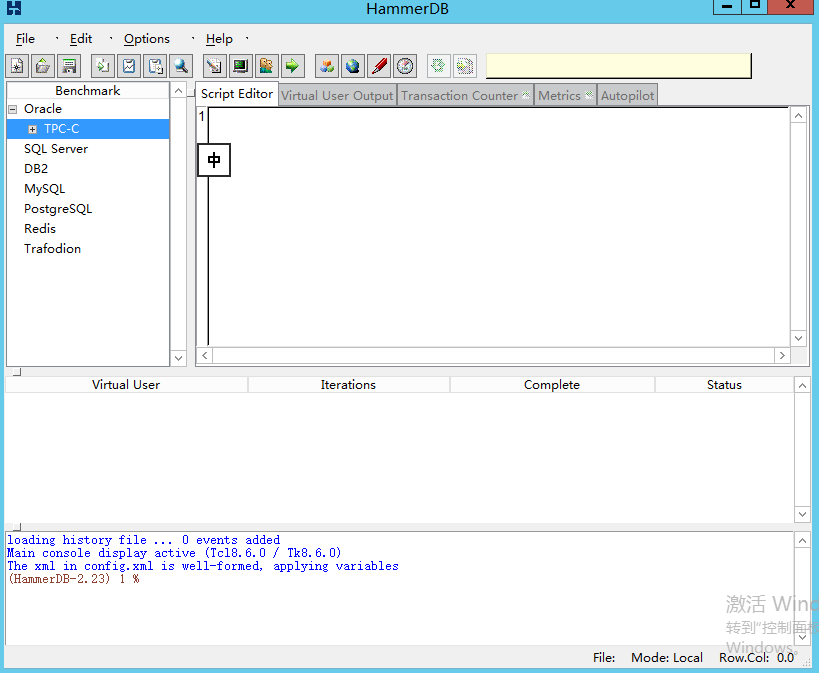
Task: Click the globe icon on the toolbar
Action: pos(353,65)
